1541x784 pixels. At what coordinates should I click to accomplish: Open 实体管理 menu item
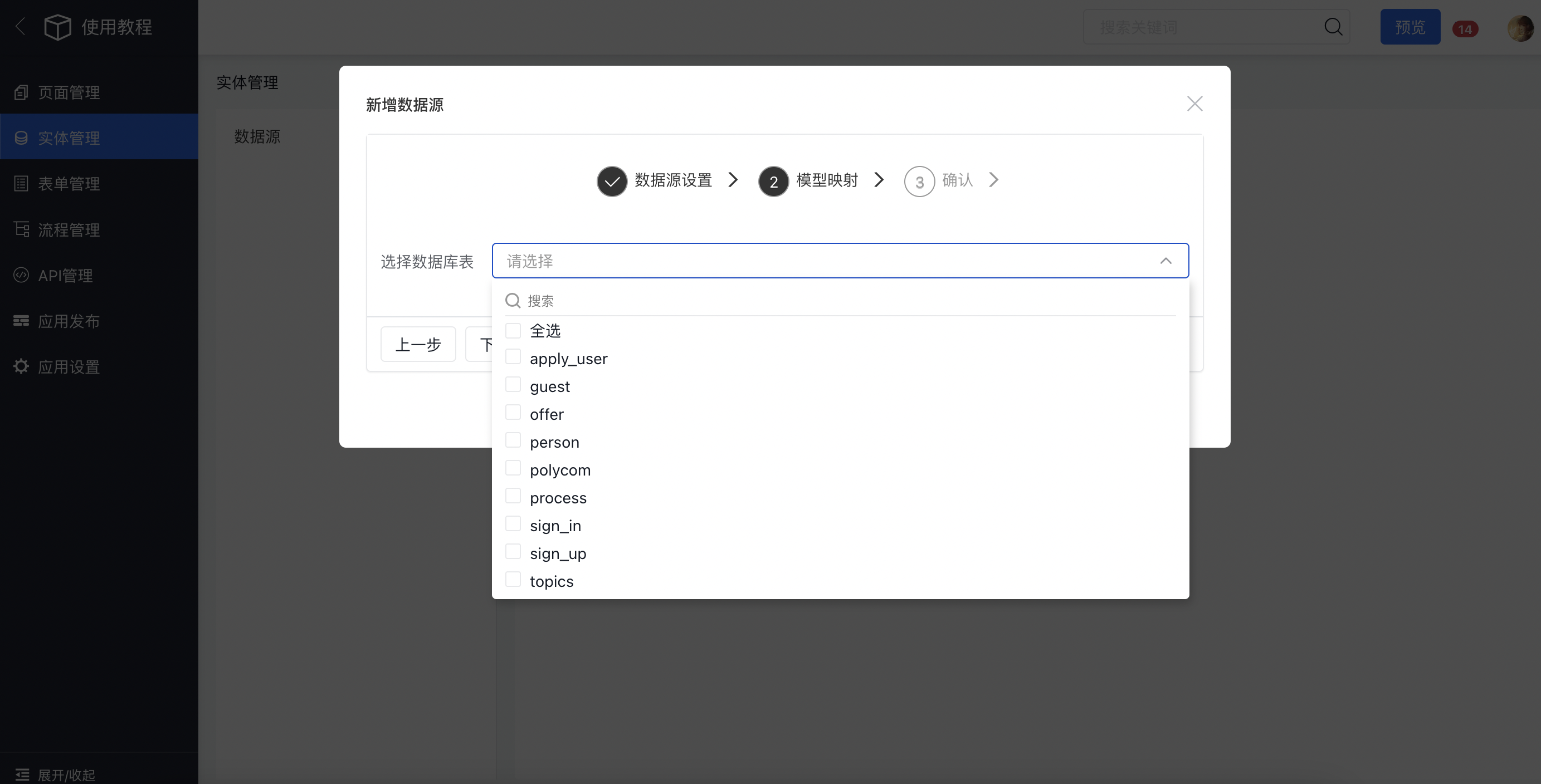click(x=99, y=138)
